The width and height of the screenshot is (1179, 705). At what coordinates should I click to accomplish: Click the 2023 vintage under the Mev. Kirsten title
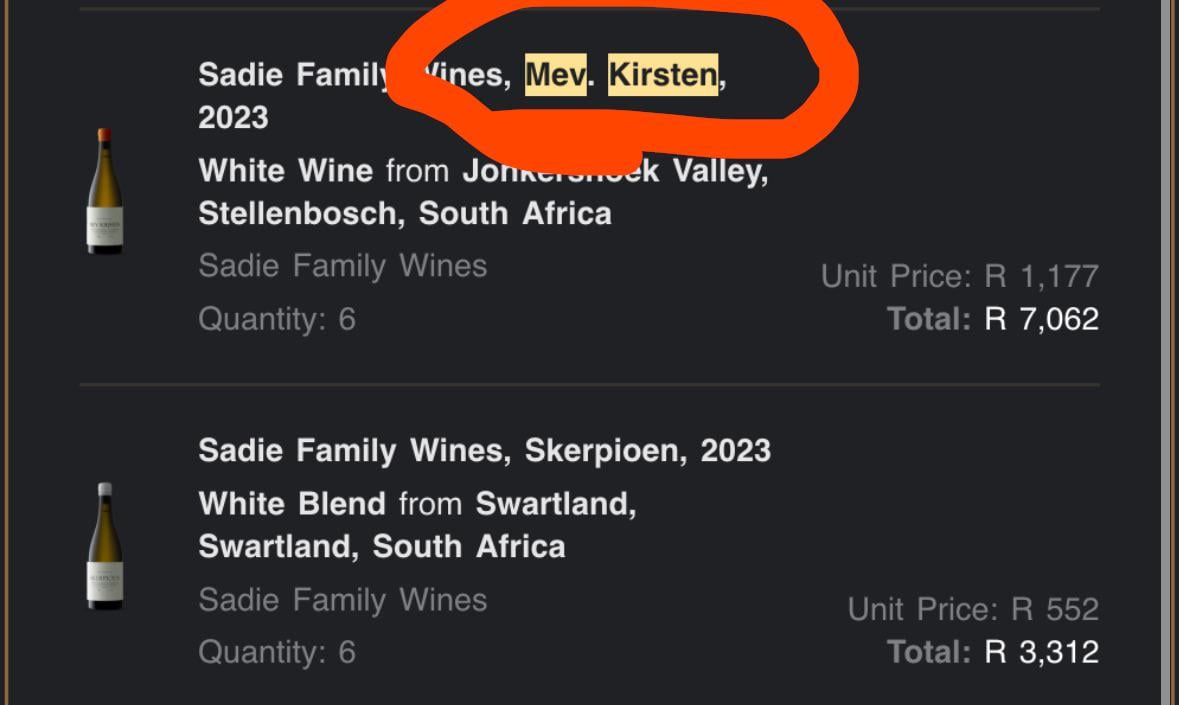[x=233, y=118]
